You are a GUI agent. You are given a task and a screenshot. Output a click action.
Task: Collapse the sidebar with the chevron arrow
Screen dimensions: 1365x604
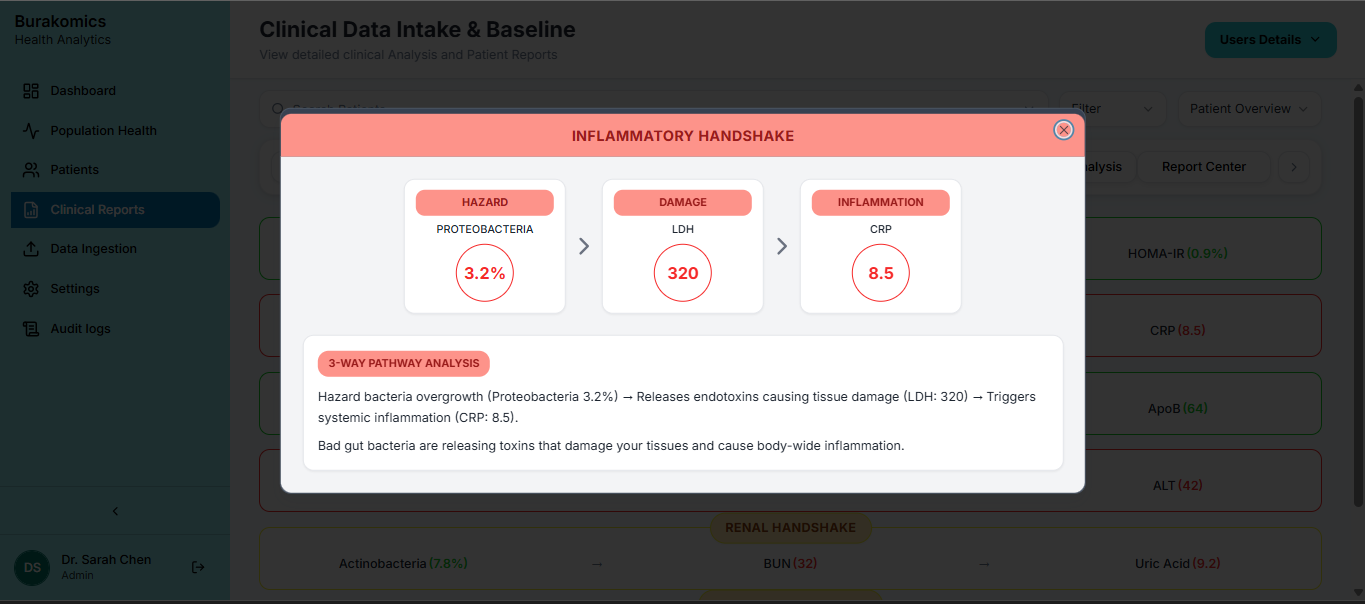(x=115, y=511)
